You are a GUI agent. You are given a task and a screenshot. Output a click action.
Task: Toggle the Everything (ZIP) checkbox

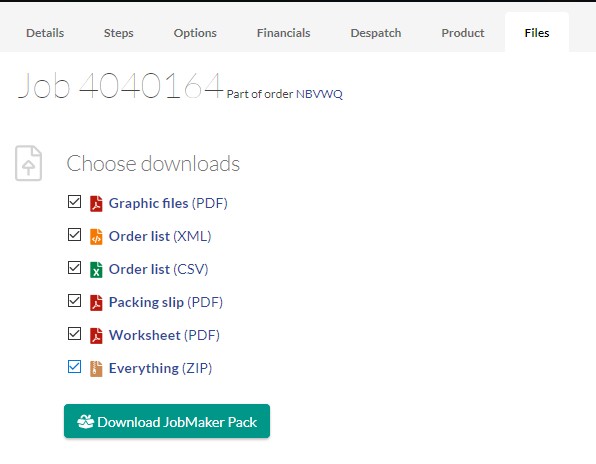point(74,367)
